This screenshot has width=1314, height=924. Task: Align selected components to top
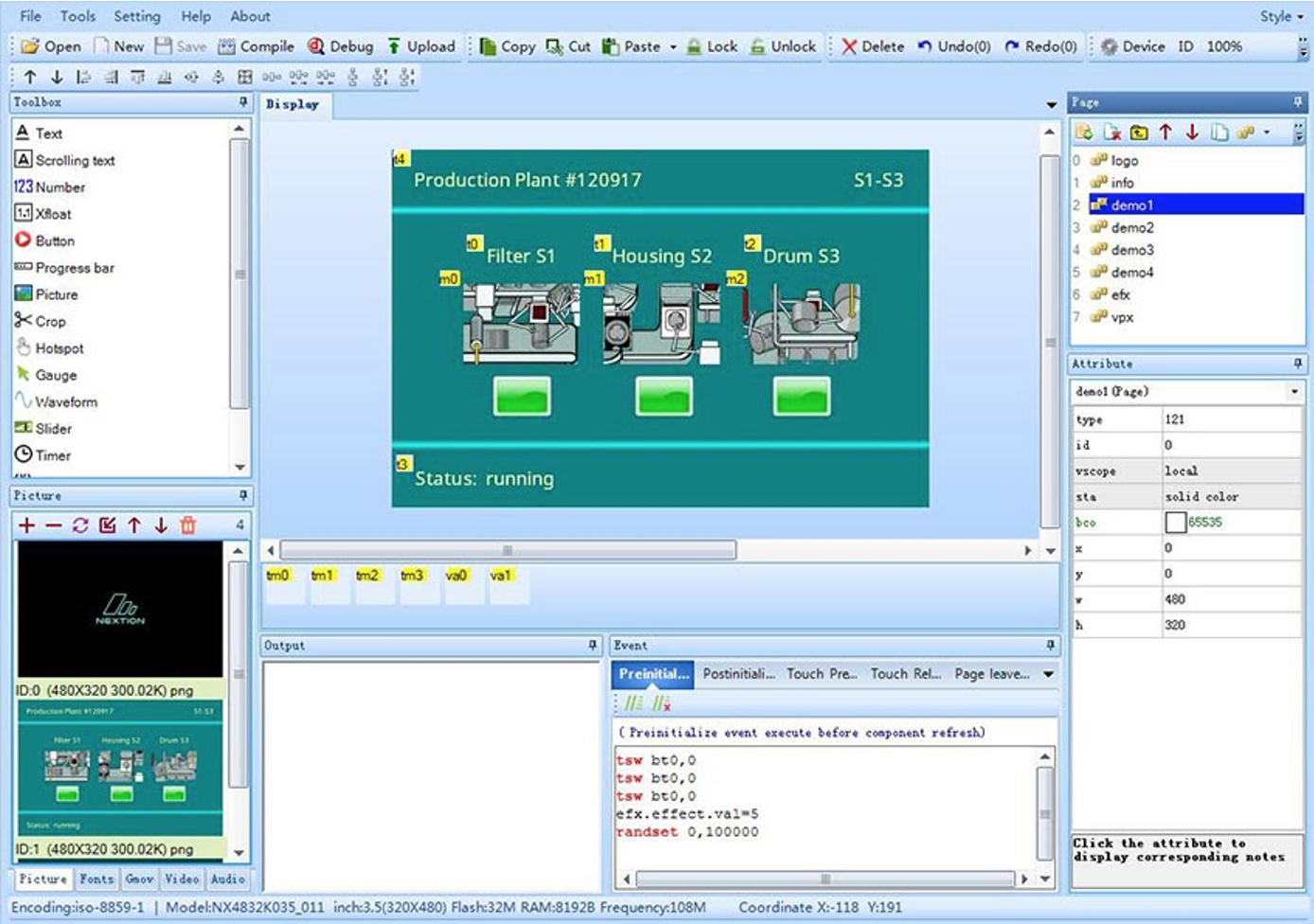pos(138,78)
